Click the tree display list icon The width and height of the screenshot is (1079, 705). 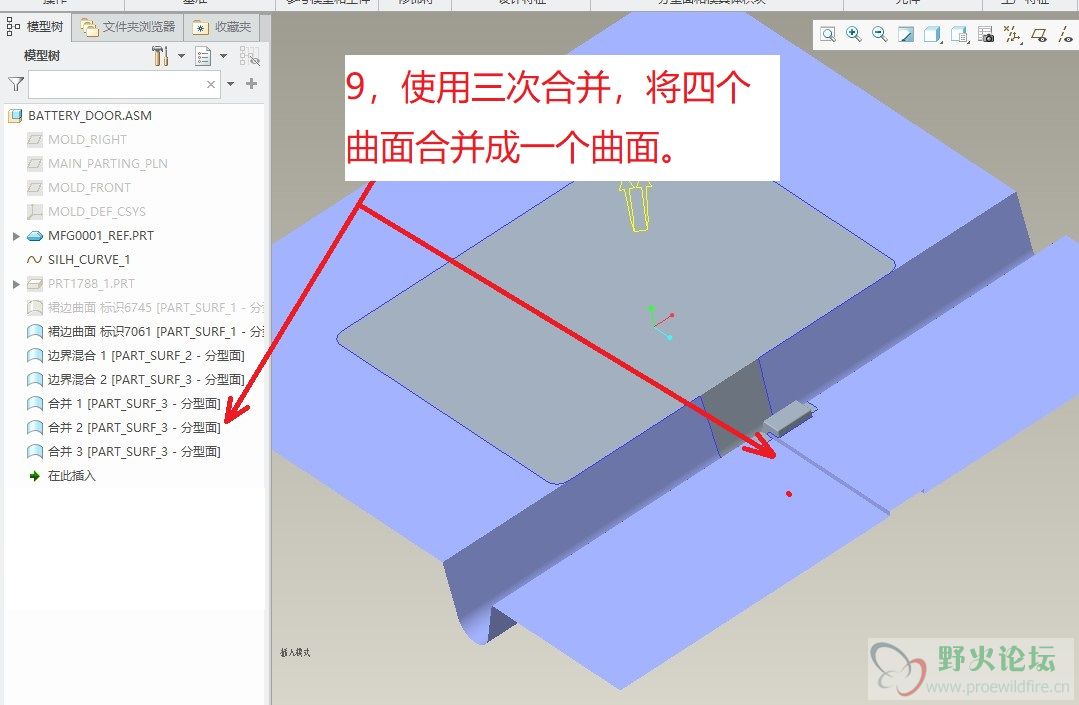(203, 56)
